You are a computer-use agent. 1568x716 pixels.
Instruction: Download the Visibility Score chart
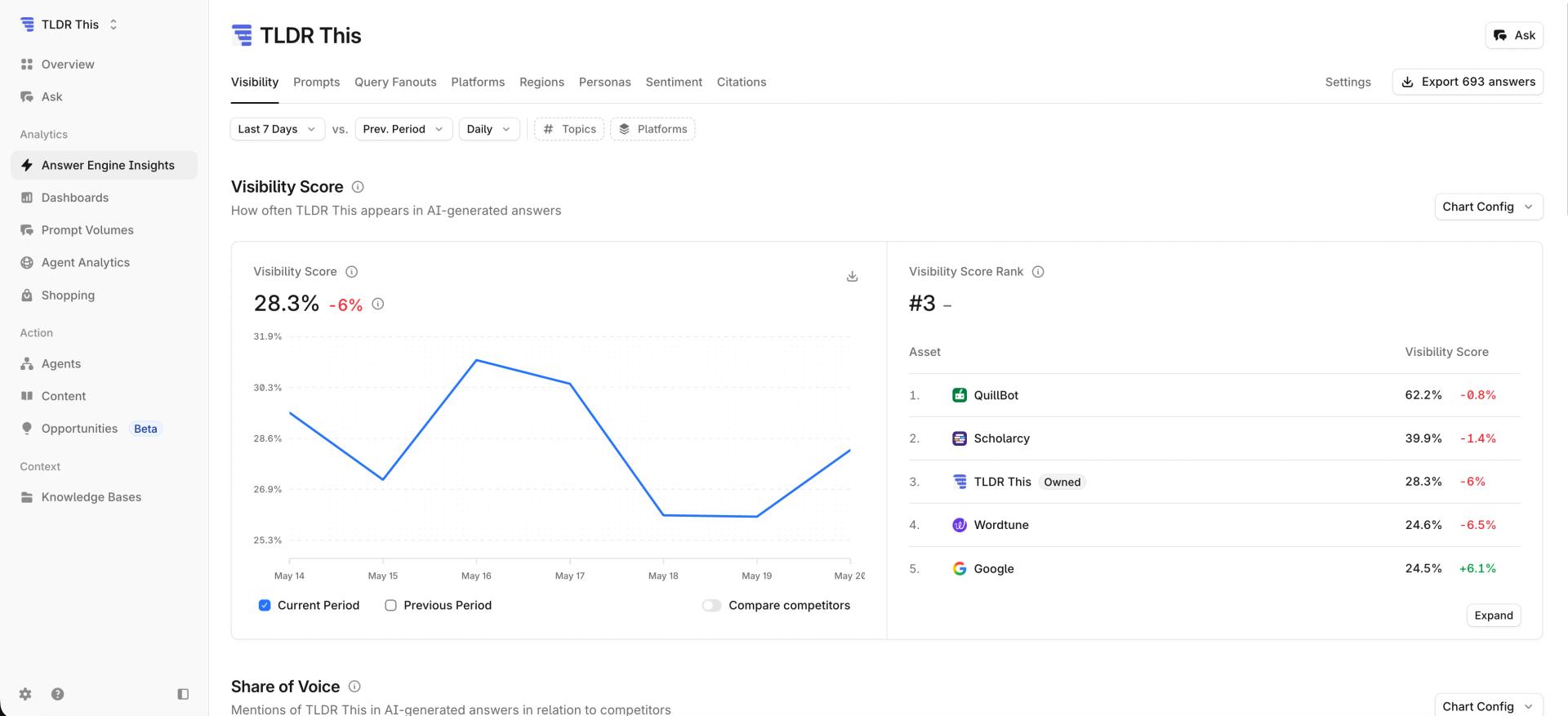pos(852,277)
